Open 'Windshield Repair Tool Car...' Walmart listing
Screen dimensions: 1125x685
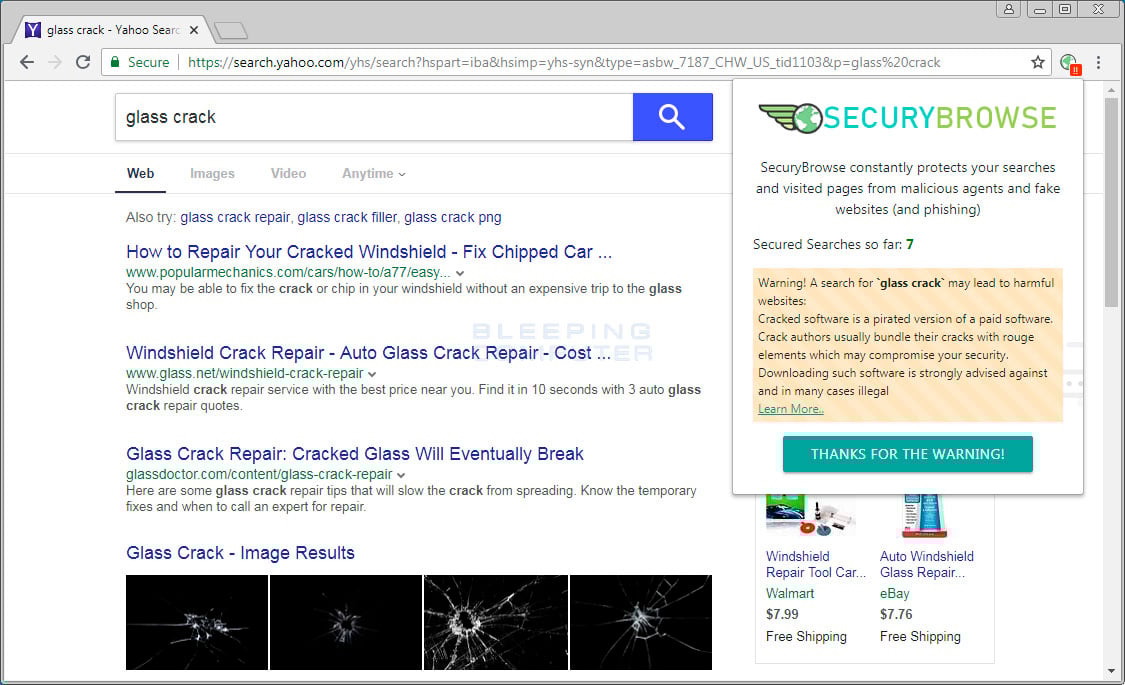pos(816,564)
